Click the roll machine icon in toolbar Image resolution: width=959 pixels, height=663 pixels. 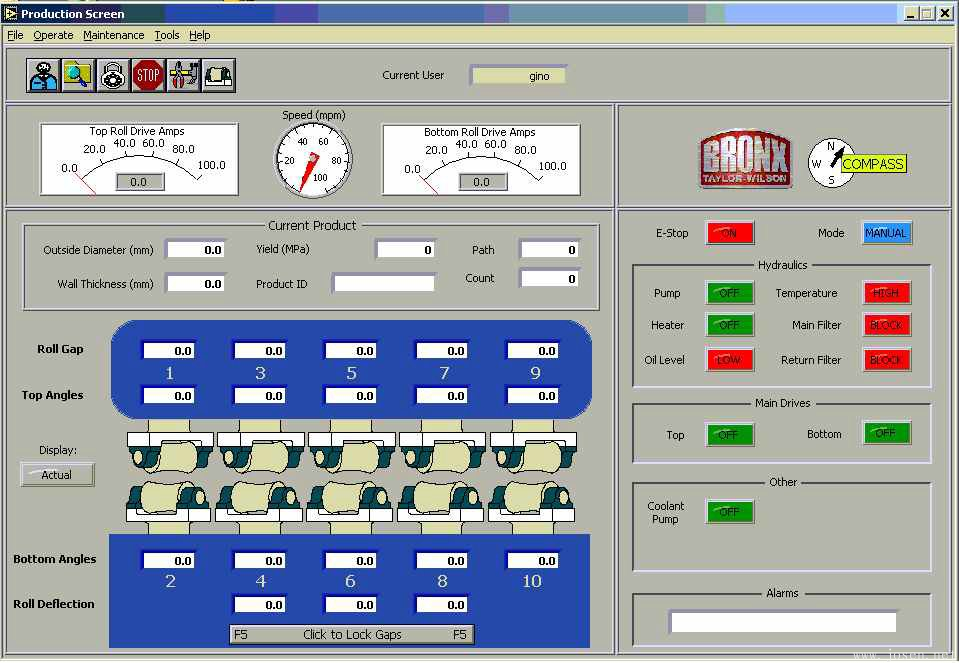click(218, 75)
